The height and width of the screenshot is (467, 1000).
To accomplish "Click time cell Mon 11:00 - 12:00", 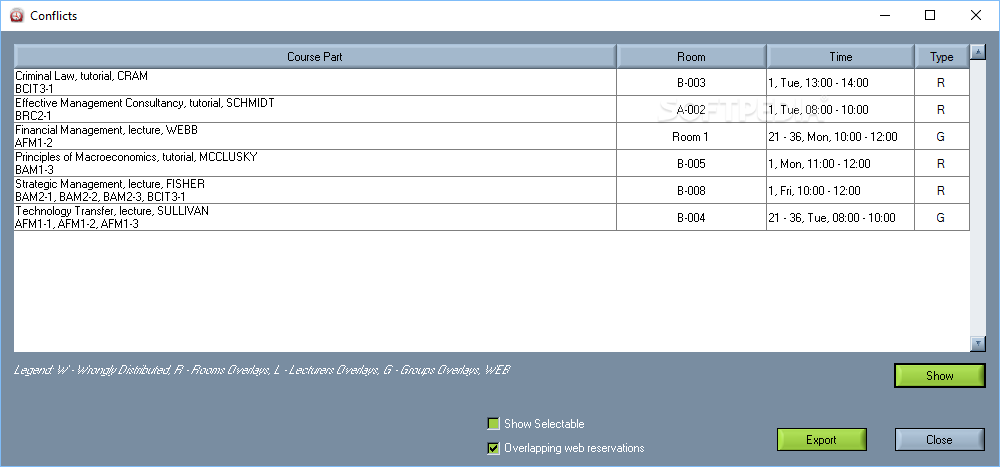I will [x=841, y=164].
